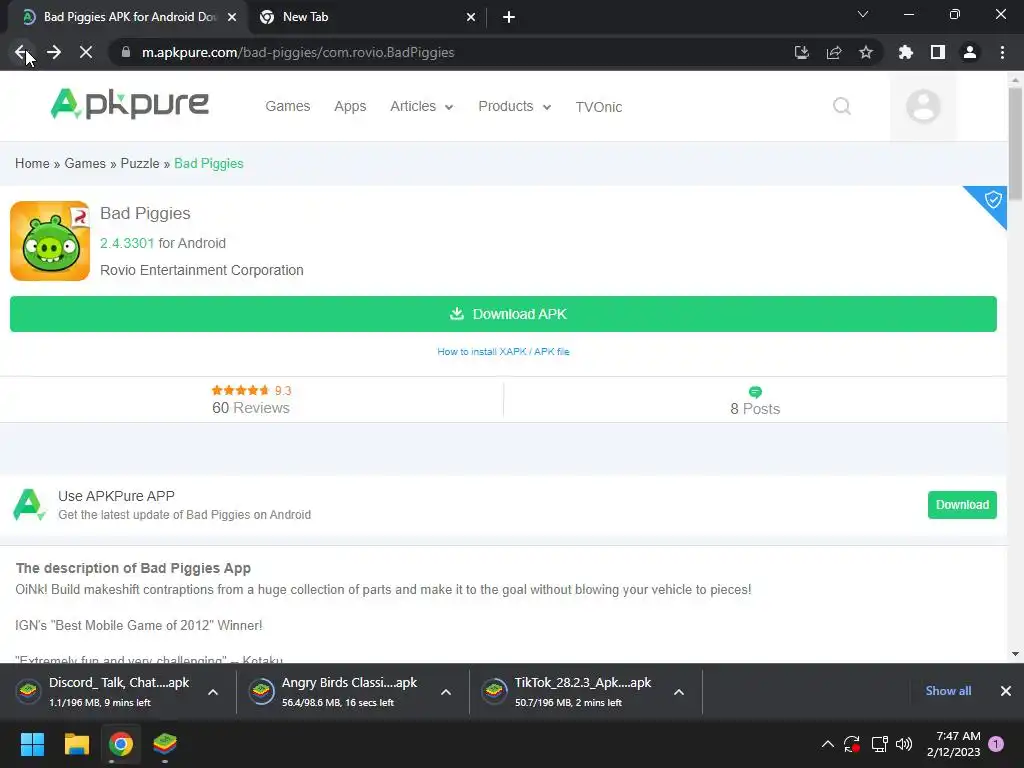Screen dimensions: 1024x768
Task: Stop page loading with X button
Action: tap(86, 52)
